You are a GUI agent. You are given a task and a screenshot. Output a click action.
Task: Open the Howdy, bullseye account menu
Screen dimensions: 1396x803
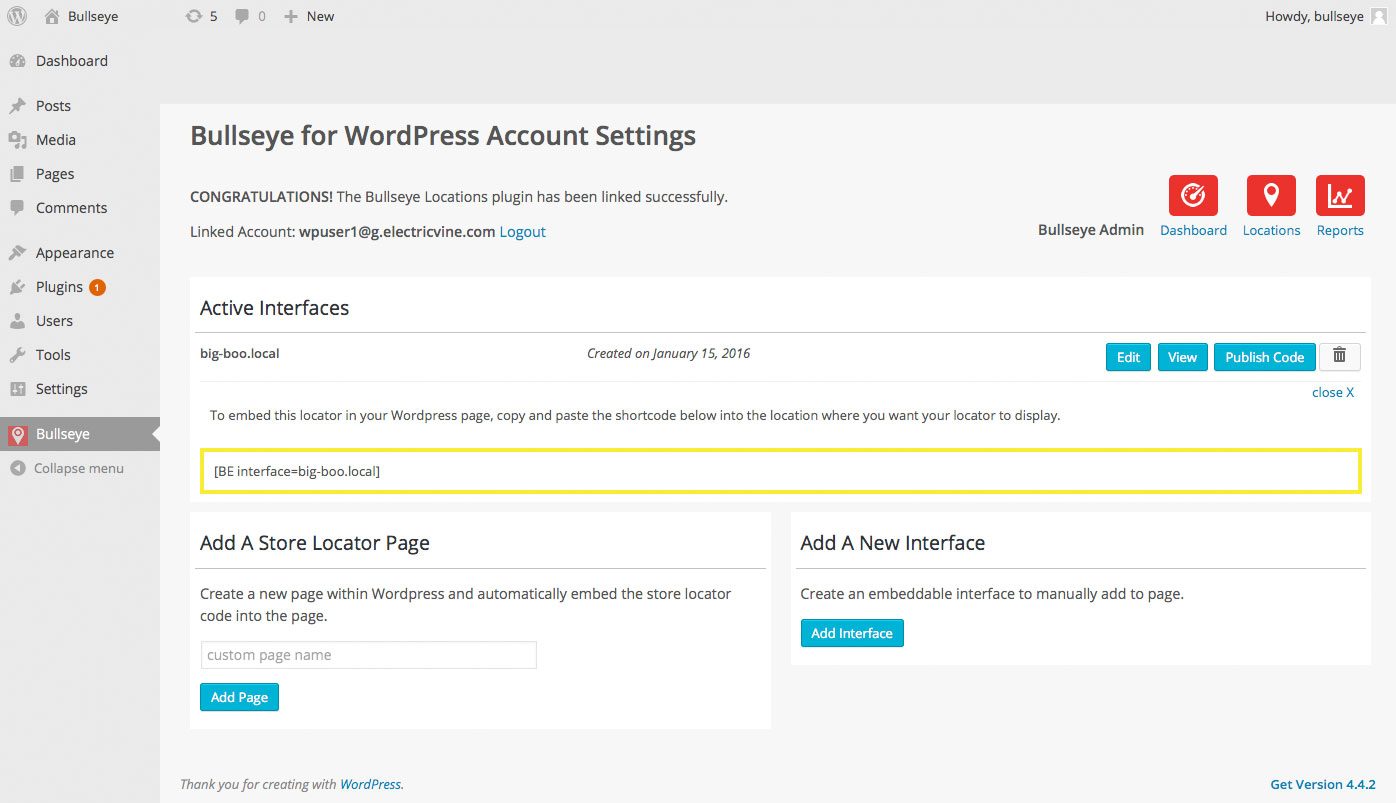(x=1326, y=16)
